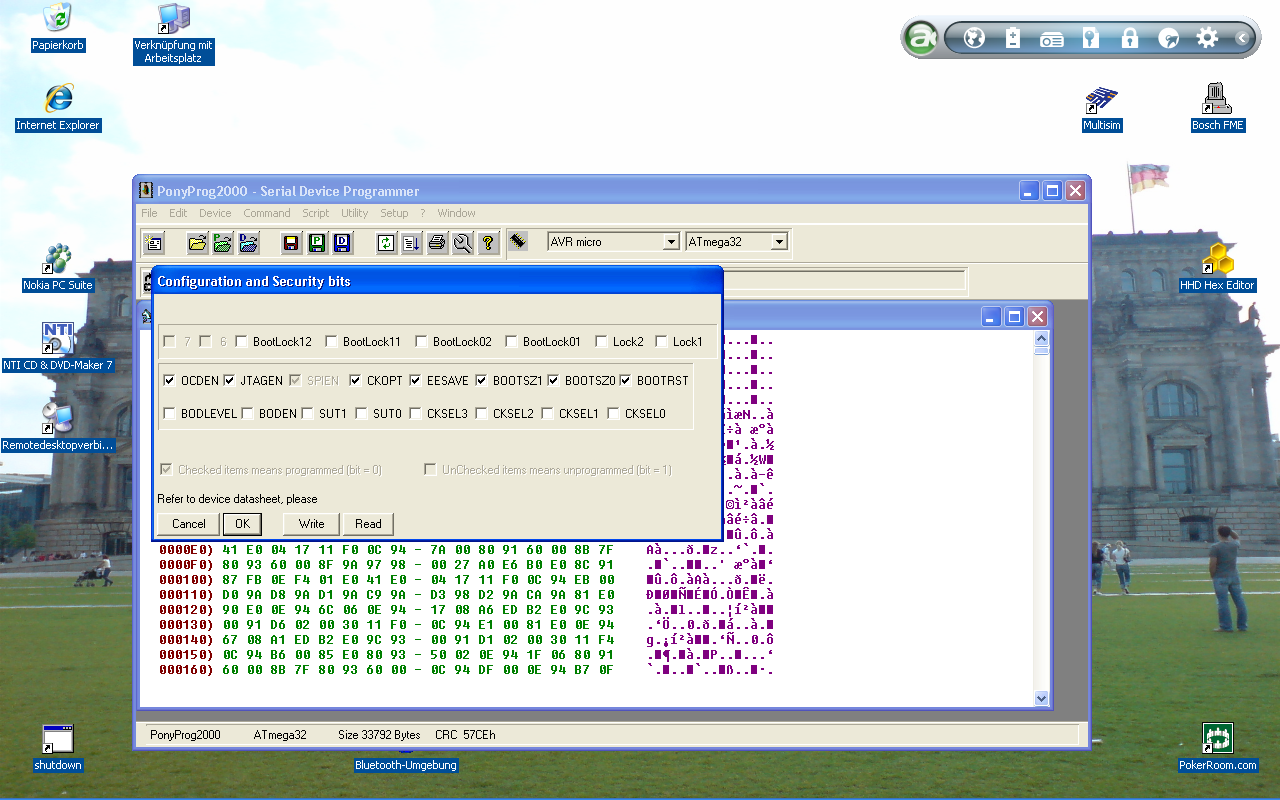Uncheck the CKOPT fuse checkbox
The width and height of the screenshot is (1280, 800).
355,380
